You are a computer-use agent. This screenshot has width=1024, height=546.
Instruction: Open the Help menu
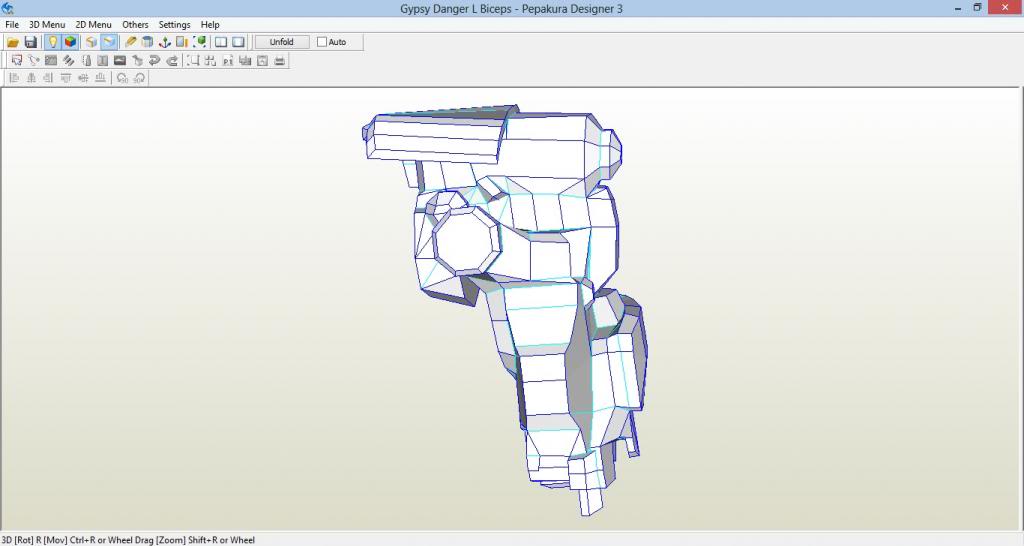(x=210, y=25)
